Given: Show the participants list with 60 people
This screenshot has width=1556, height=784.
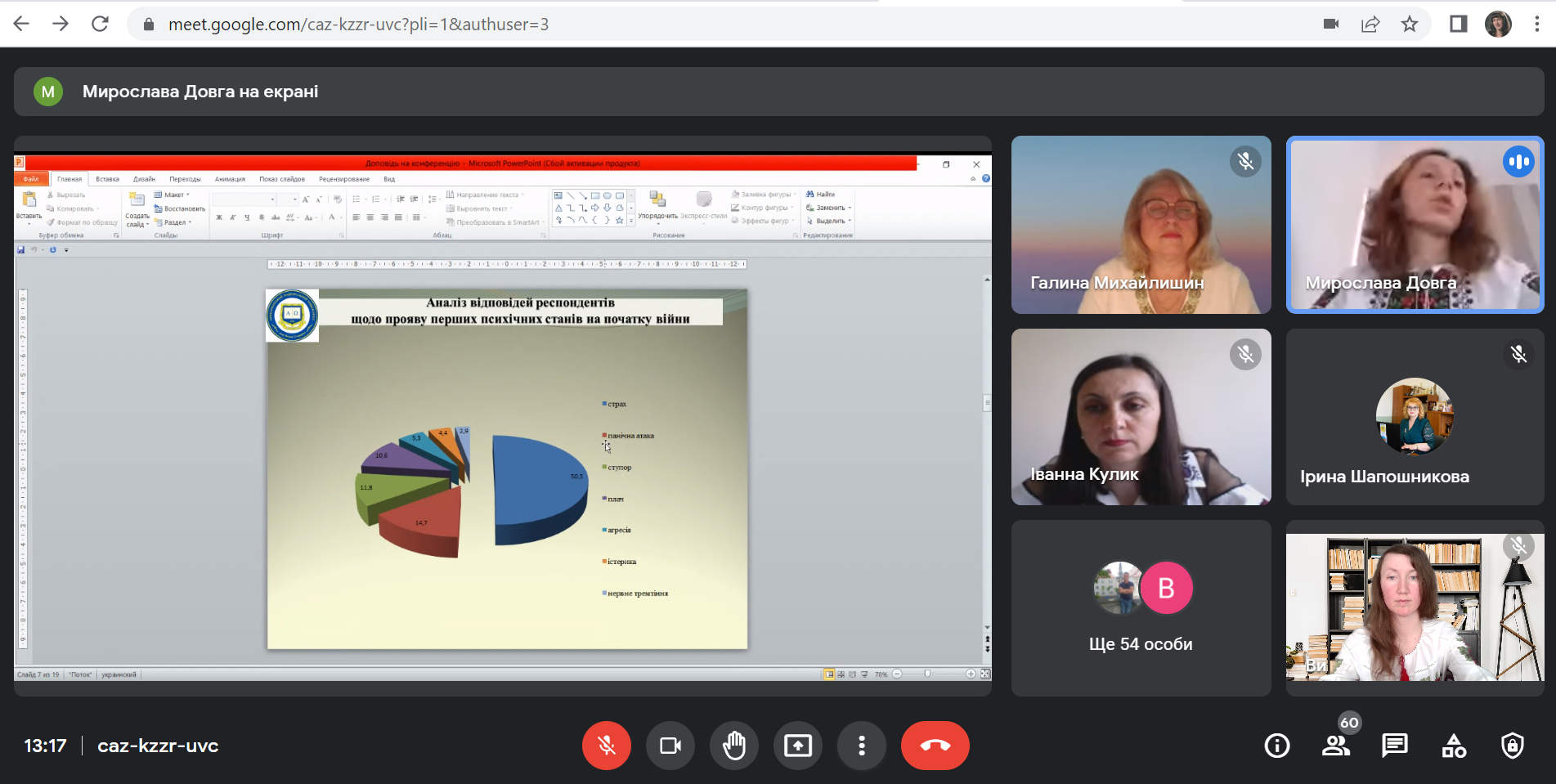Looking at the screenshot, I should click(1335, 746).
